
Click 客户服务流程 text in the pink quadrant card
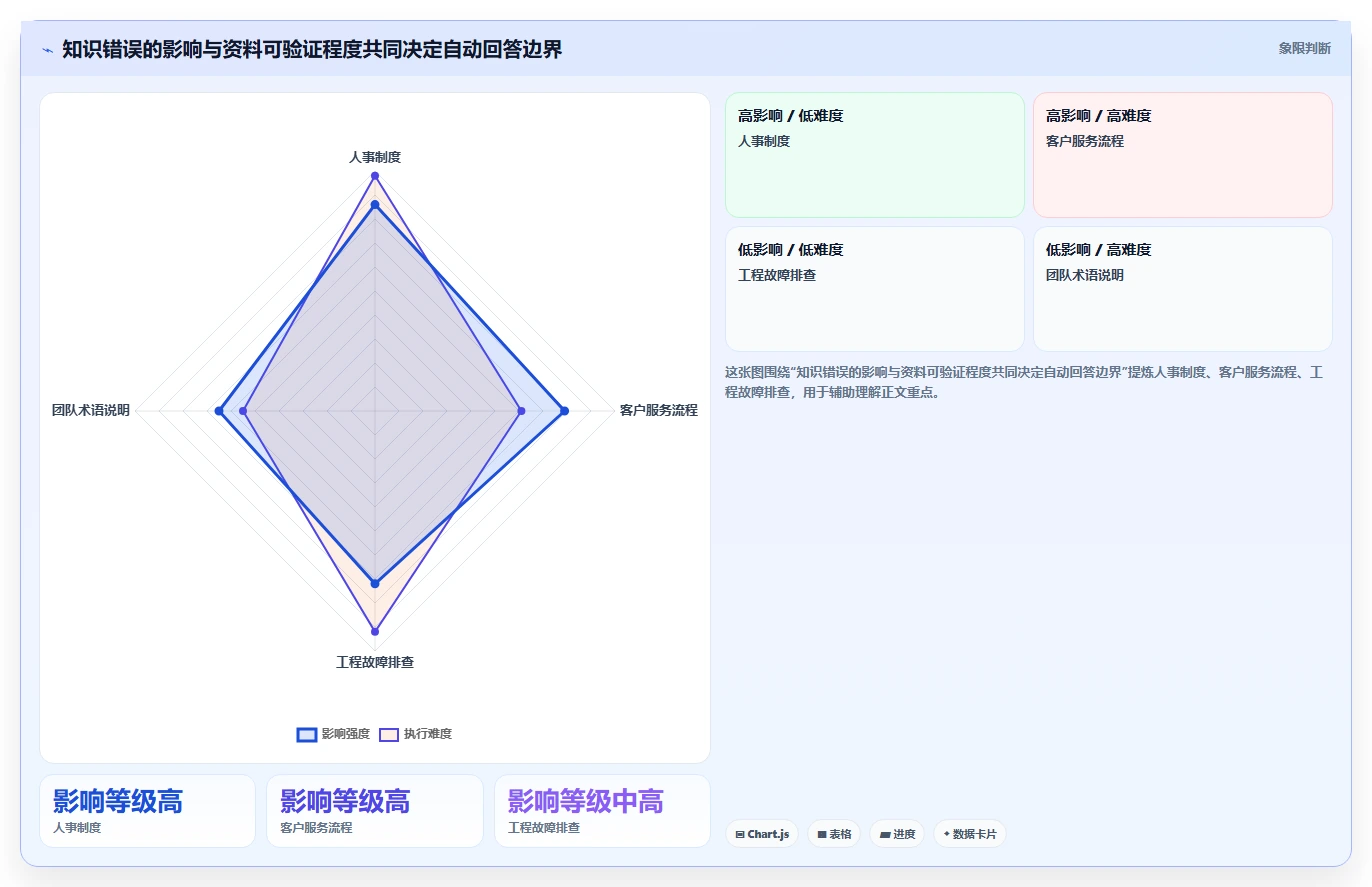pyautogui.click(x=1085, y=141)
